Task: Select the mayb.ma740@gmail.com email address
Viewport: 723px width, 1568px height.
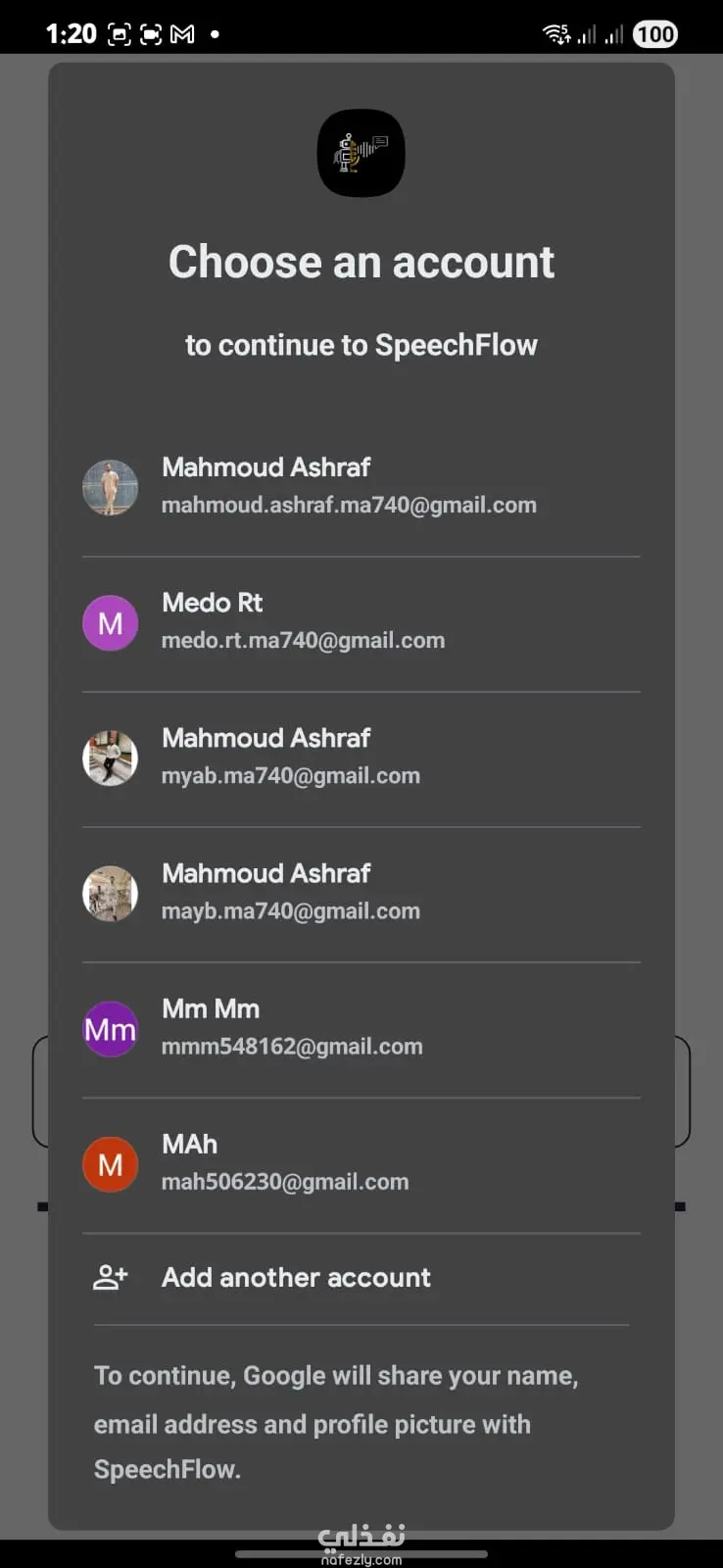Action: pos(291,911)
